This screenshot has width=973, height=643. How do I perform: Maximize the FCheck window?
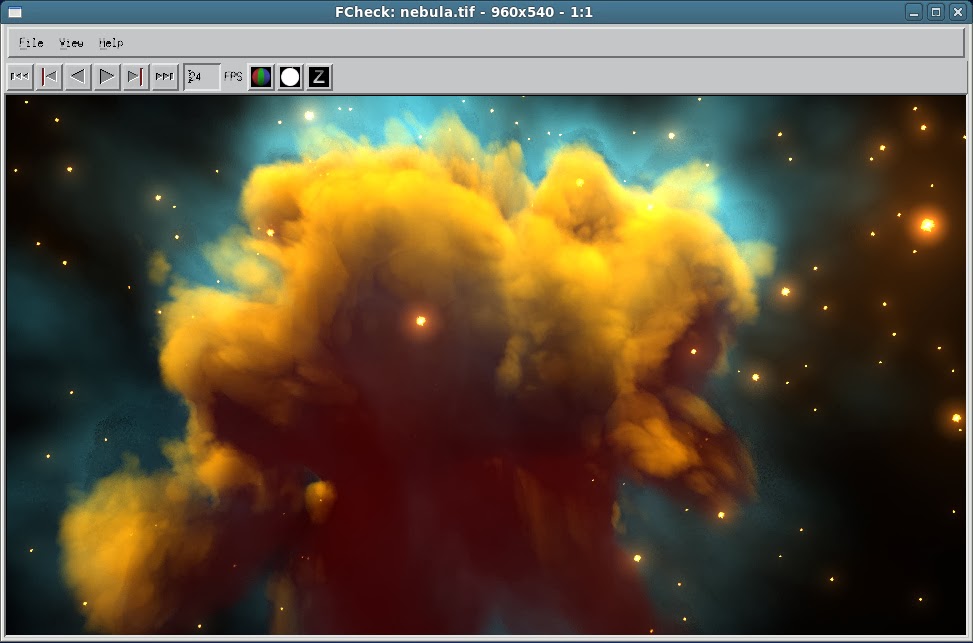tap(936, 12)
